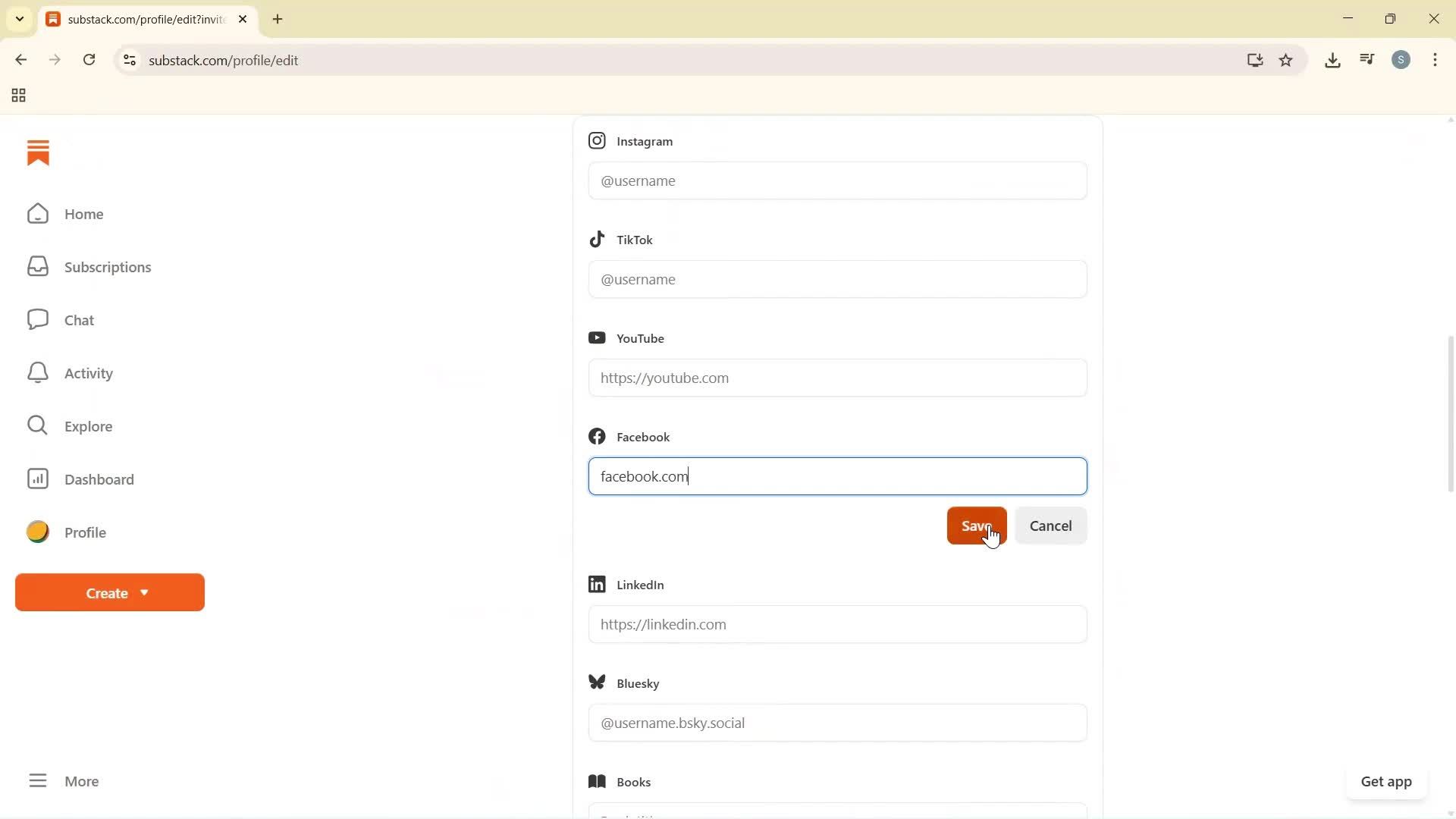Click the Substack logo in sidebar

tap(38, 152)
